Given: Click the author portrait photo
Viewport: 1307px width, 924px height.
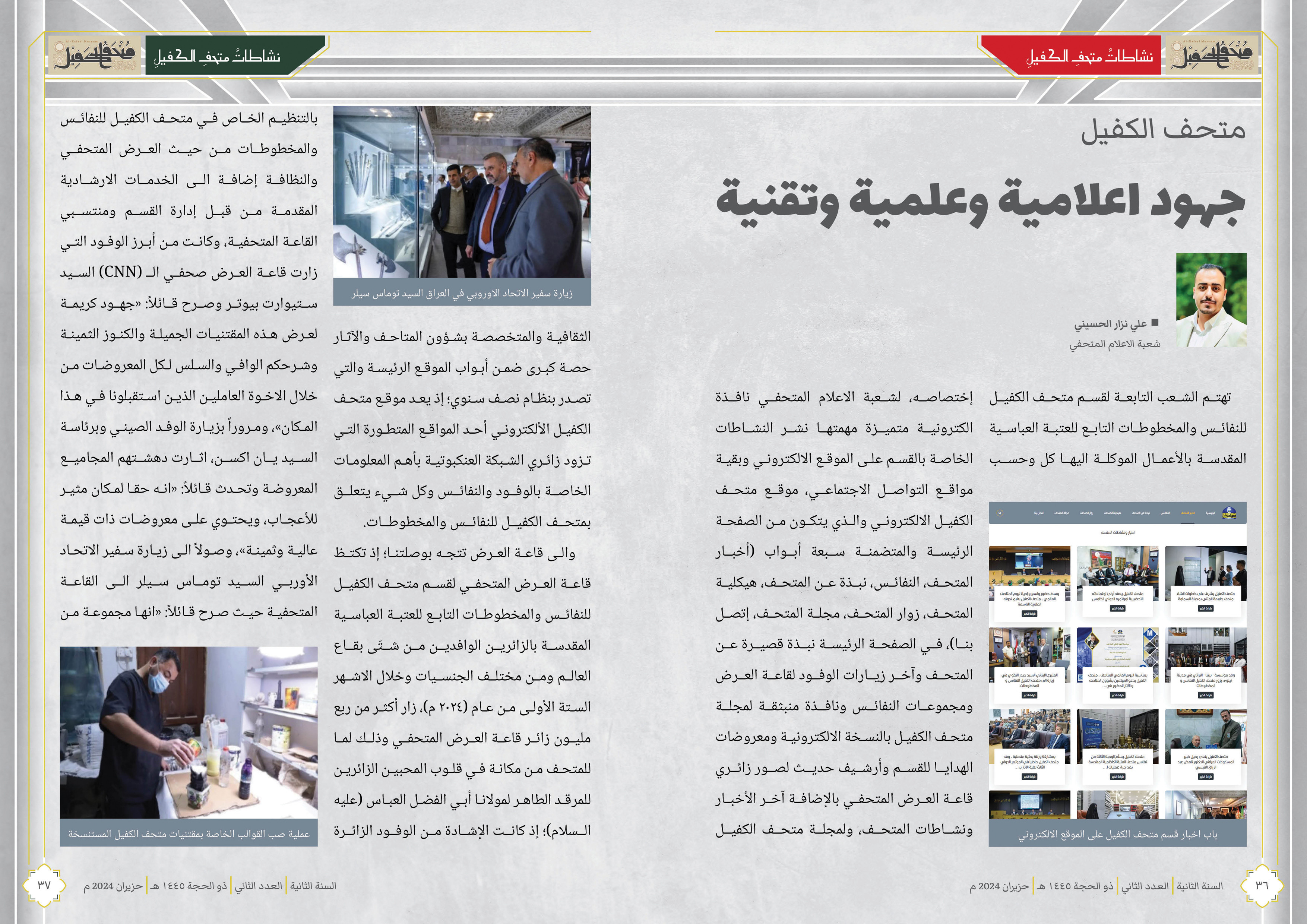Looking at the screenshot, I should pos(1211,300).
